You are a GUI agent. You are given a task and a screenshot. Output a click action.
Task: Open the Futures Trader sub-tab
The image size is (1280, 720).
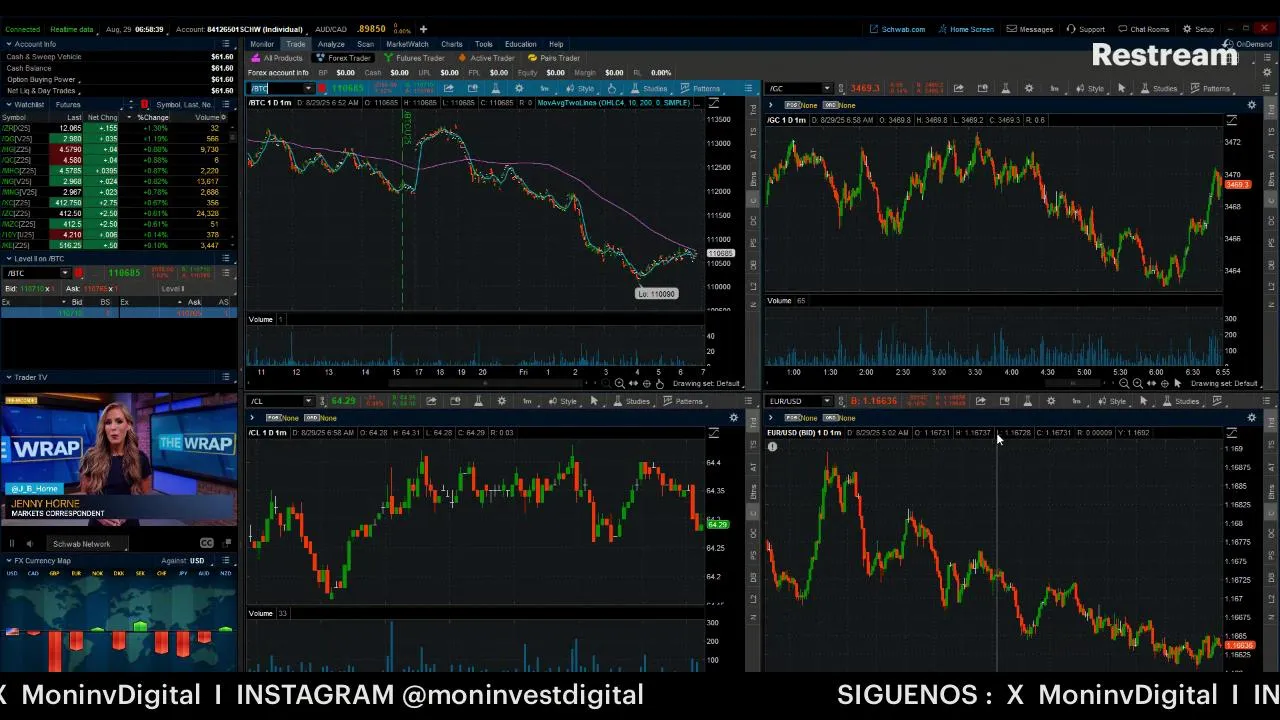pyautogui.click(x=414, y=58)
